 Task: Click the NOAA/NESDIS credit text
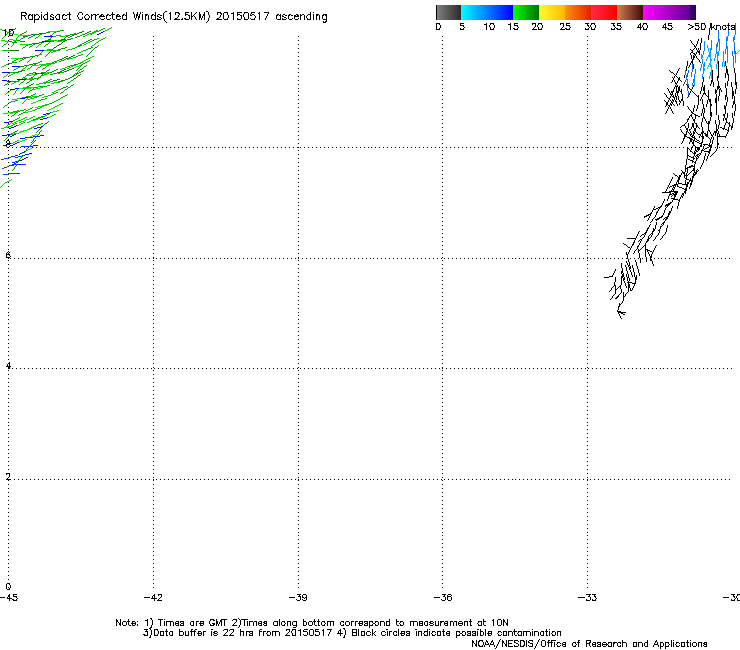click(589, 644)
